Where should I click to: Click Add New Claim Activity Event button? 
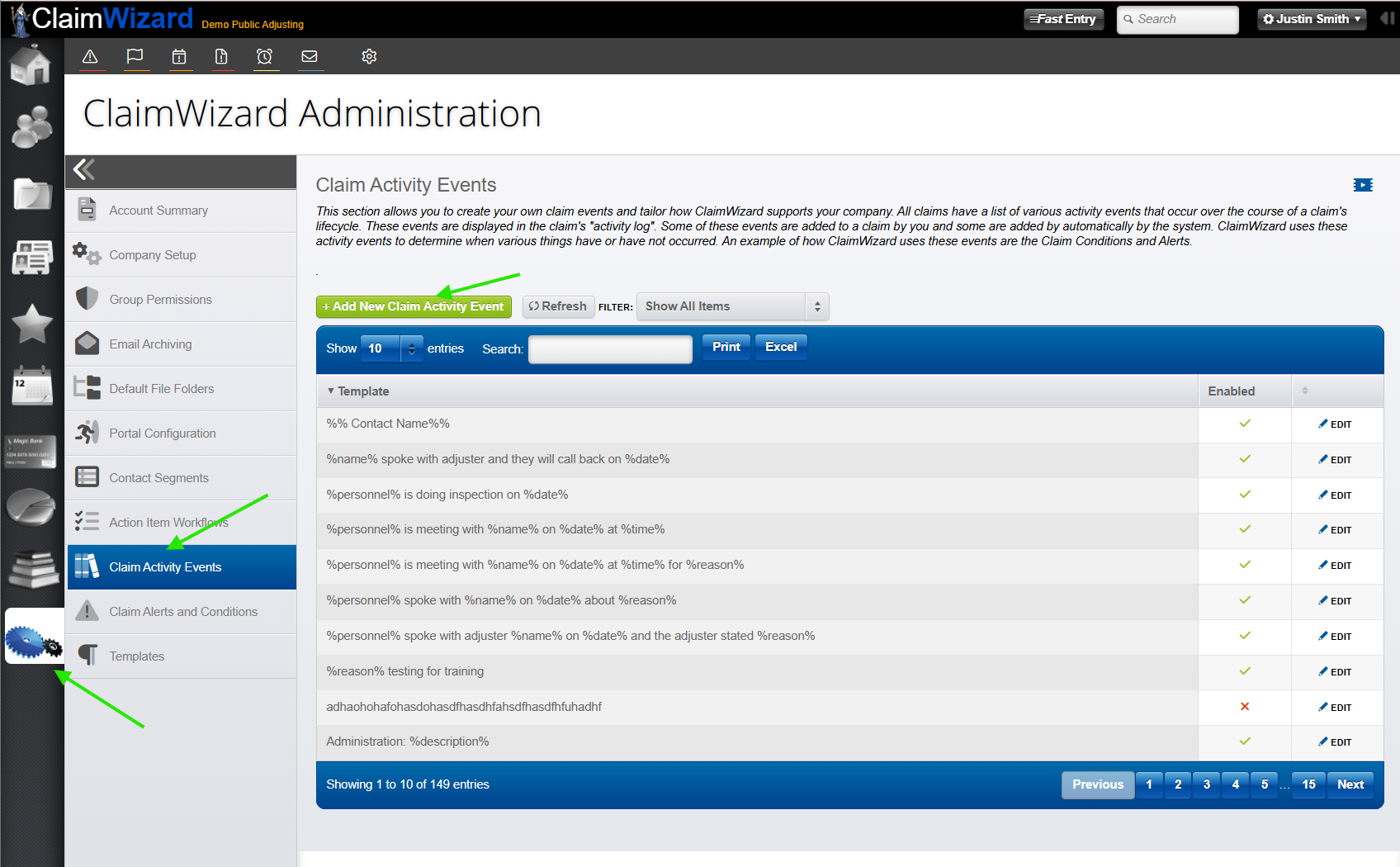(414, 306)
